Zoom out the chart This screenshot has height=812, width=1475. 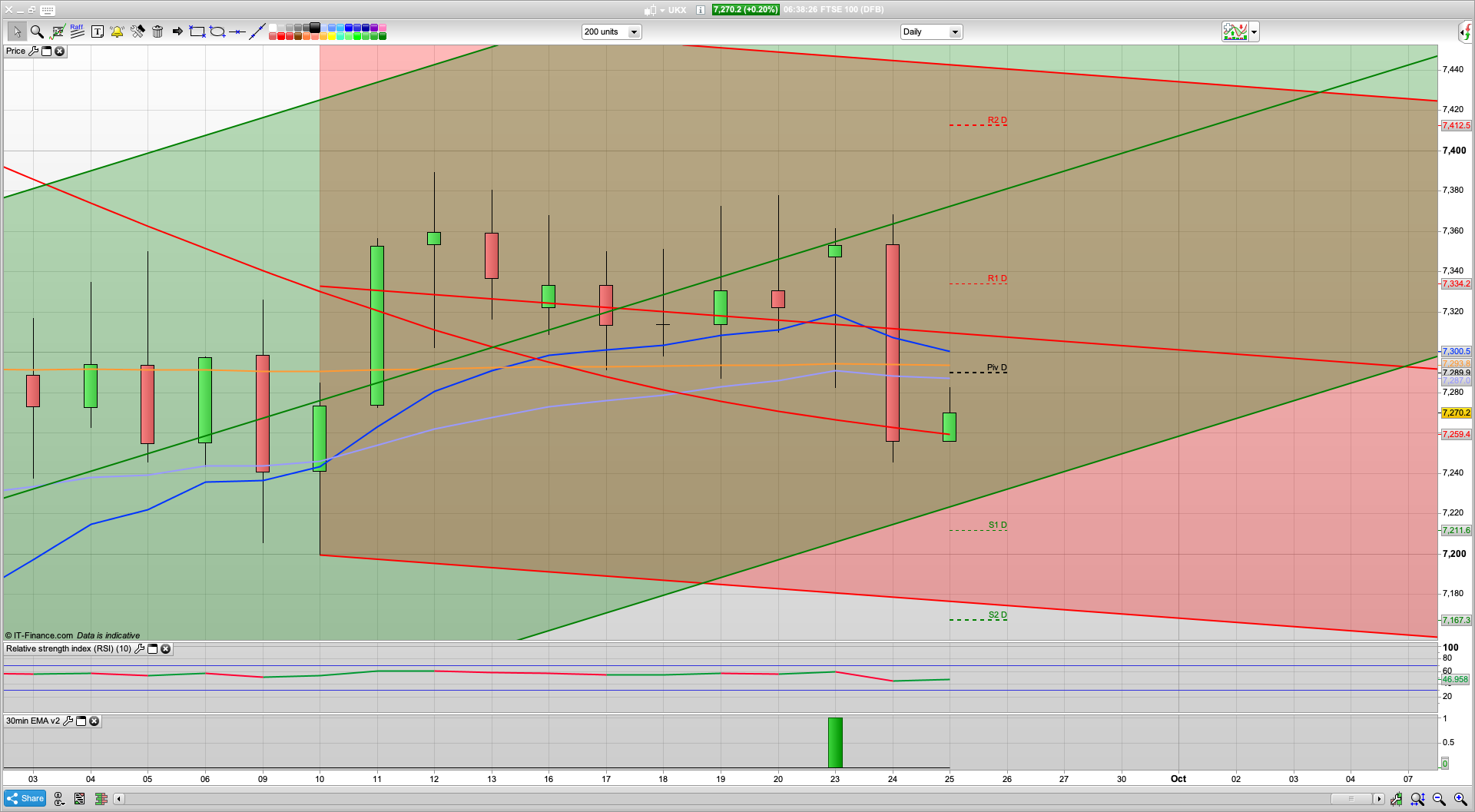1439,799
